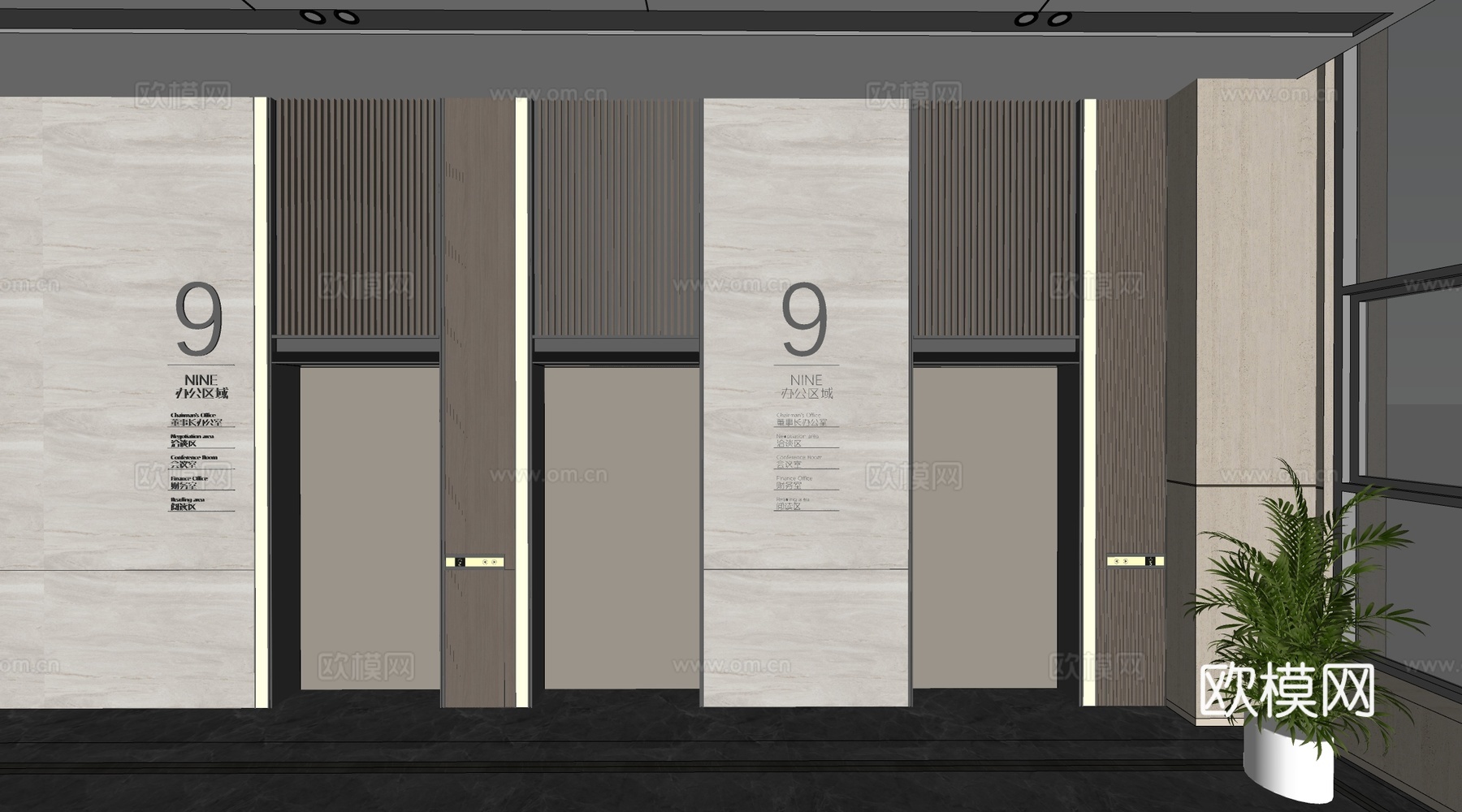Click the large 9 on center pillar

pyautogui.click(x=804, y=320)
